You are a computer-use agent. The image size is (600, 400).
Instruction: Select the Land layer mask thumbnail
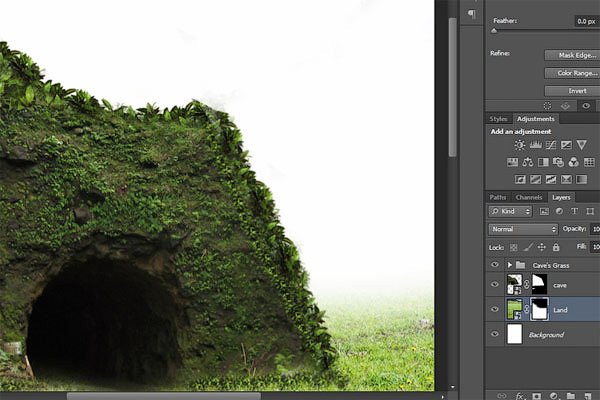pos(540,309)
